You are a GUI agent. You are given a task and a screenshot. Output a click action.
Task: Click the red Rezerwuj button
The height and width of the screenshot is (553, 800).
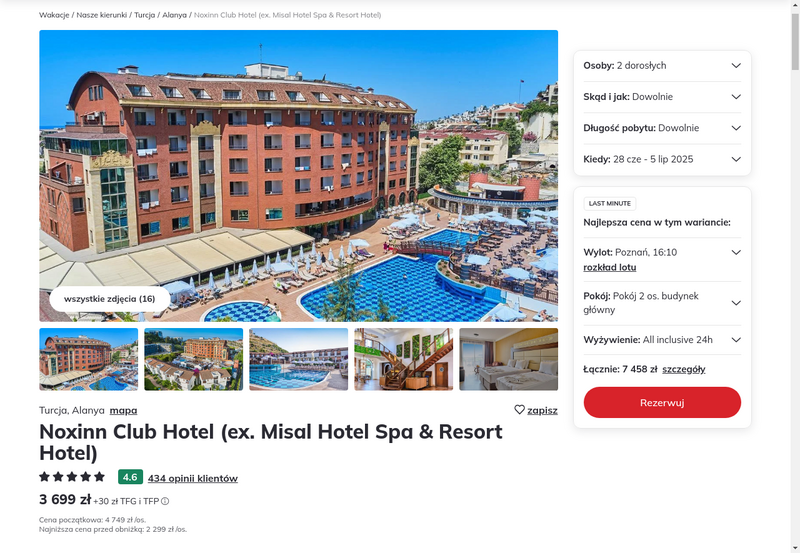point(662,403)
